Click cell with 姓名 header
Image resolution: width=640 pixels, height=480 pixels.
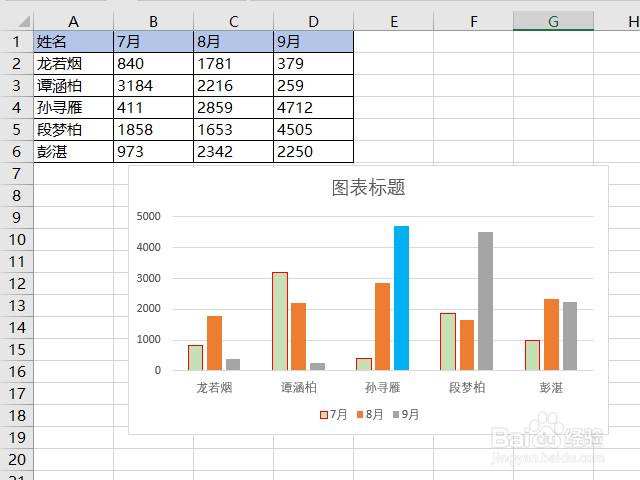click(73, 42)
